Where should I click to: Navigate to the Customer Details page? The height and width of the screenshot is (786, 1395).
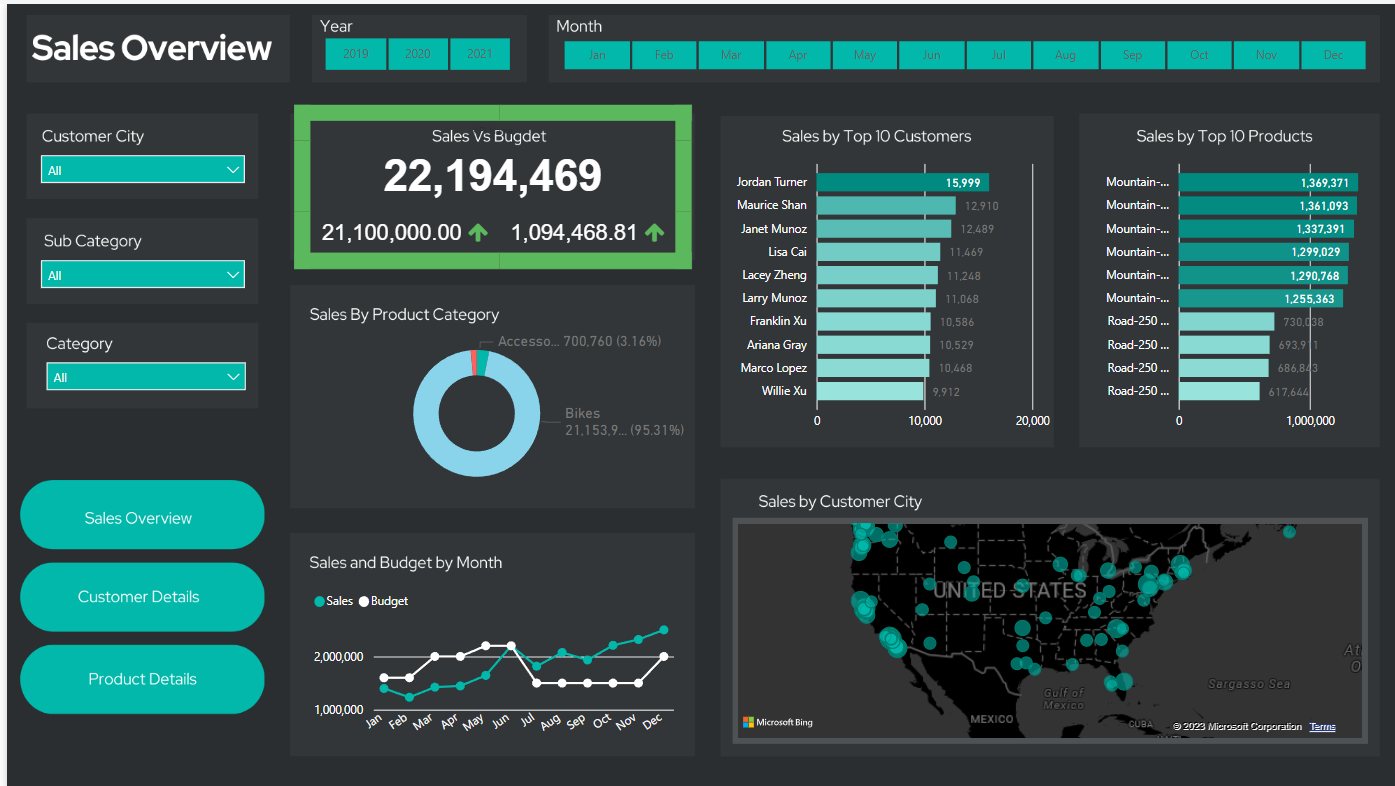pyautogui.click(x=142, y=596)
